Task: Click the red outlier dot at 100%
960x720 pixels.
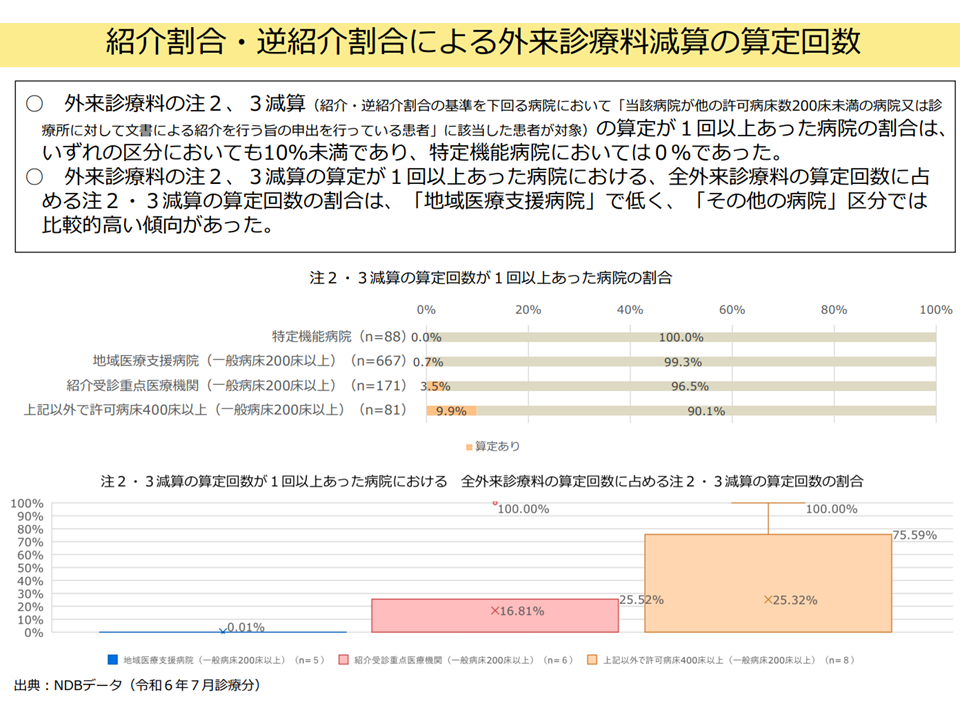Action: click(495, 503)
